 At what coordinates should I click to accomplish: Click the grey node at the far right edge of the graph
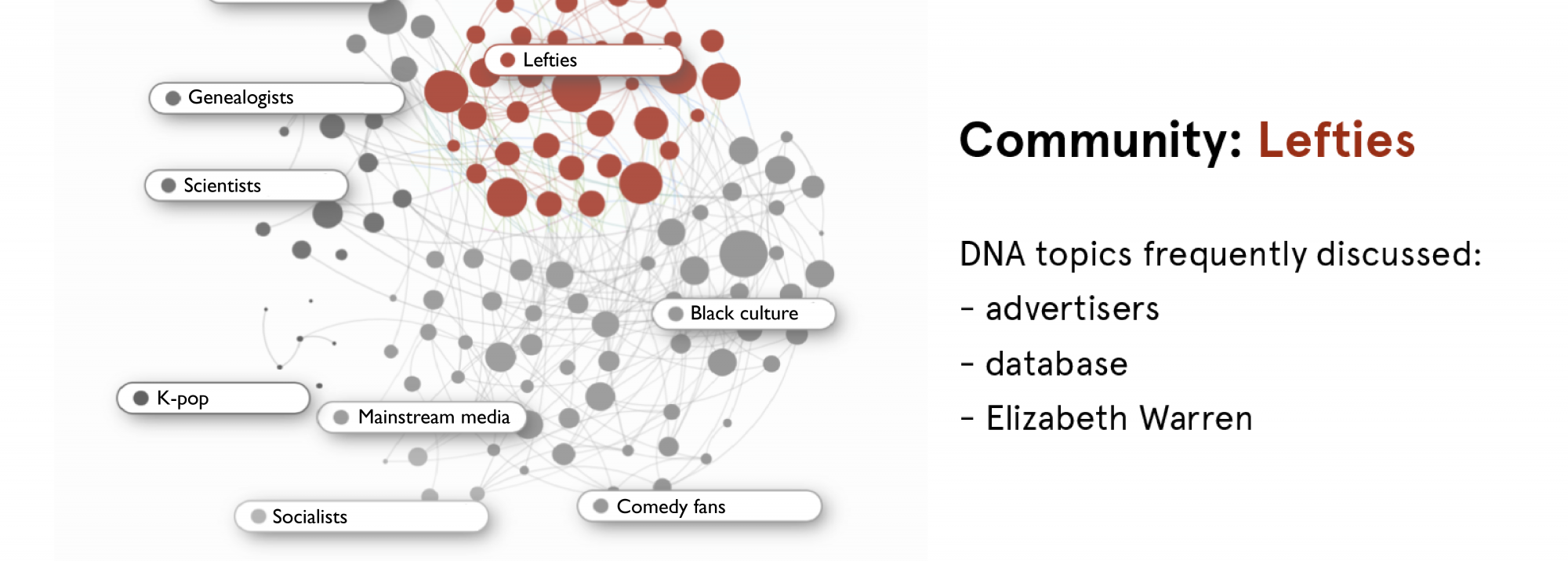click(x=819, y=274)
